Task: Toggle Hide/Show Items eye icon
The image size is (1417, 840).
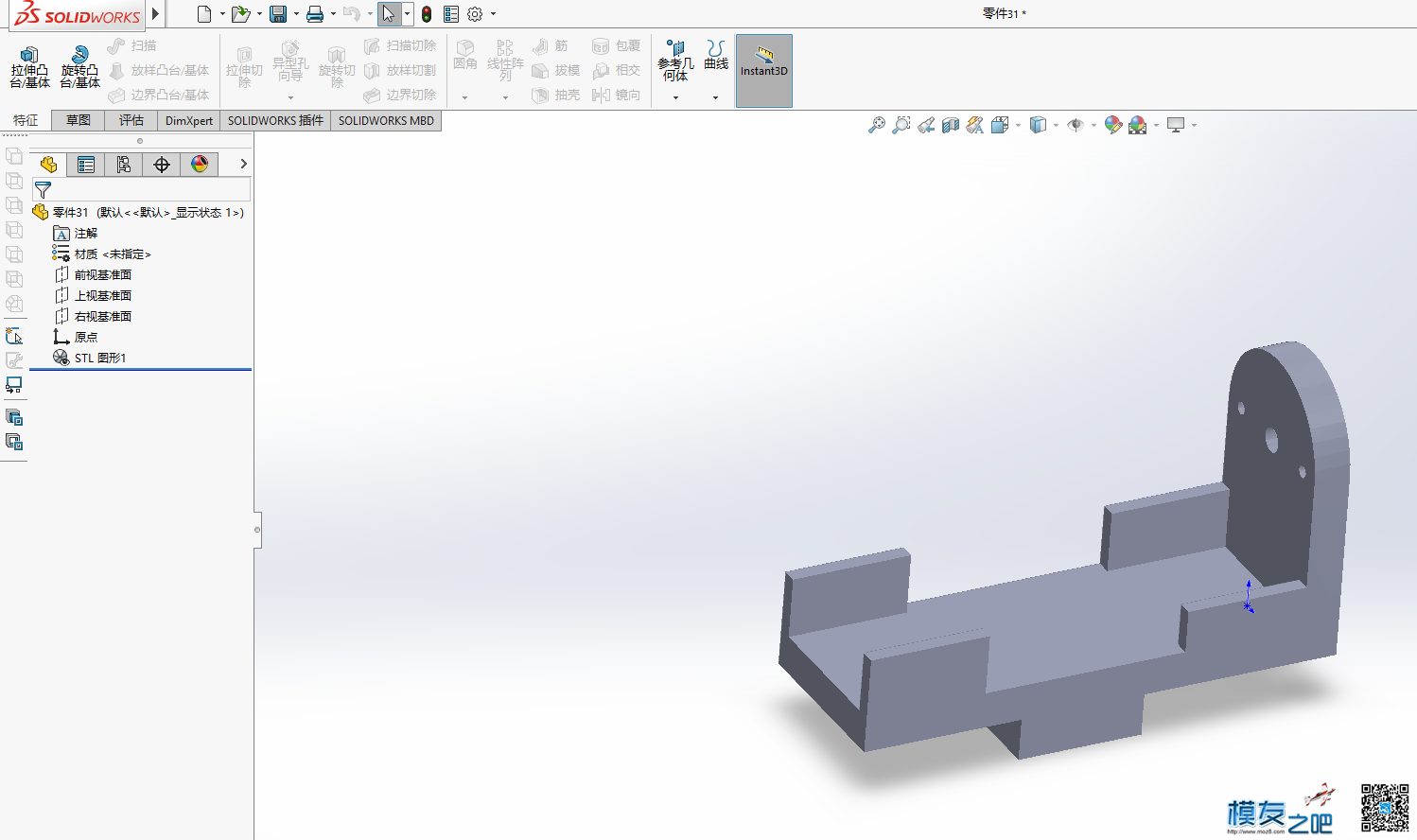Action: pos(1076,125)
